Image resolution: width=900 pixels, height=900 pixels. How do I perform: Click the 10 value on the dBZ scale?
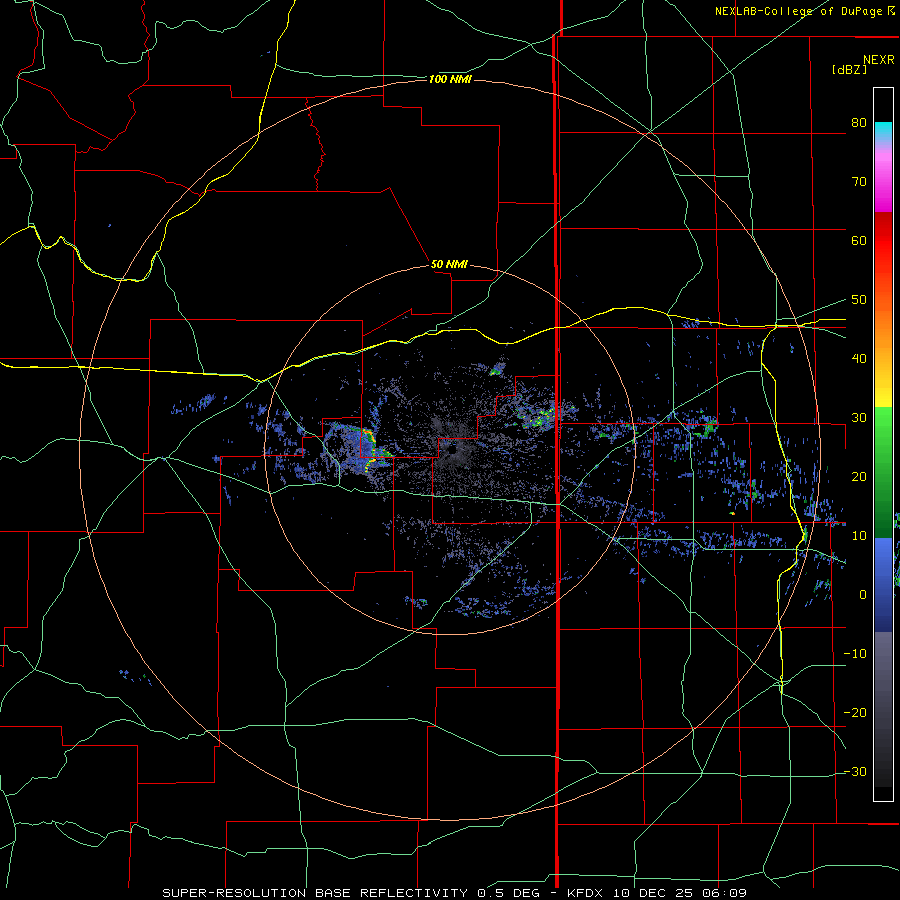[x=859, y=536]
